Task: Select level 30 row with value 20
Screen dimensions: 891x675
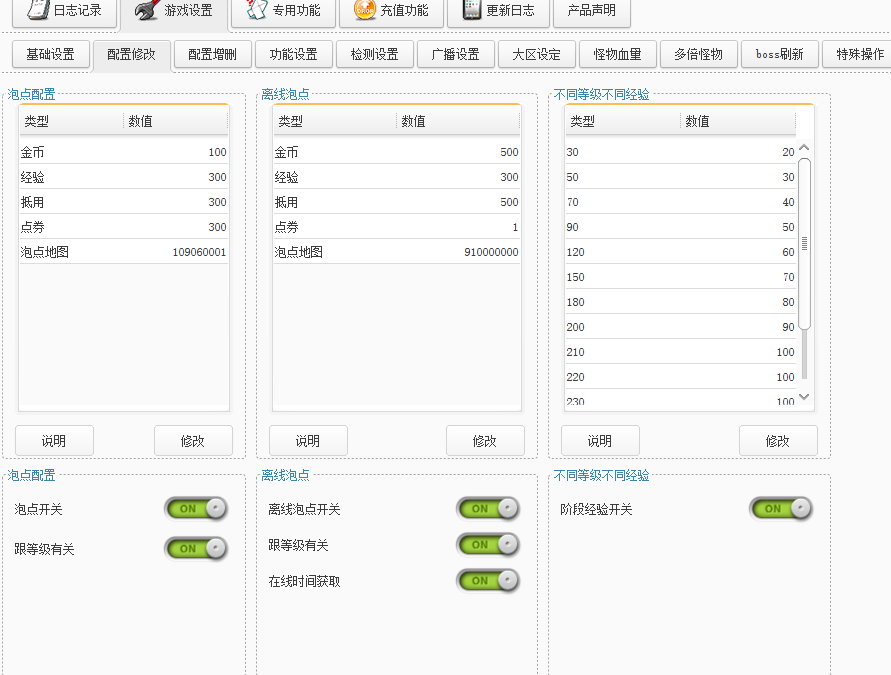Action: (681, 152)
